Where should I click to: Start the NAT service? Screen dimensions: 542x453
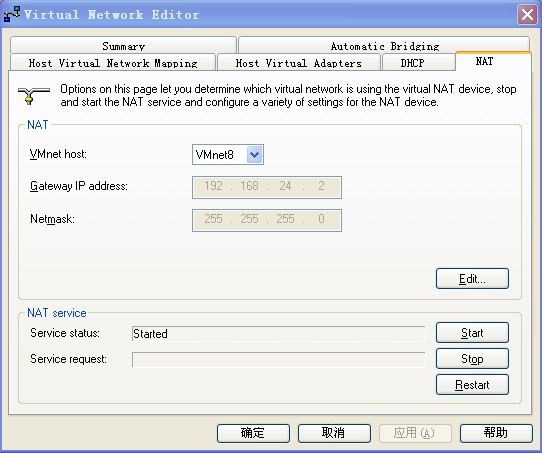472,332
